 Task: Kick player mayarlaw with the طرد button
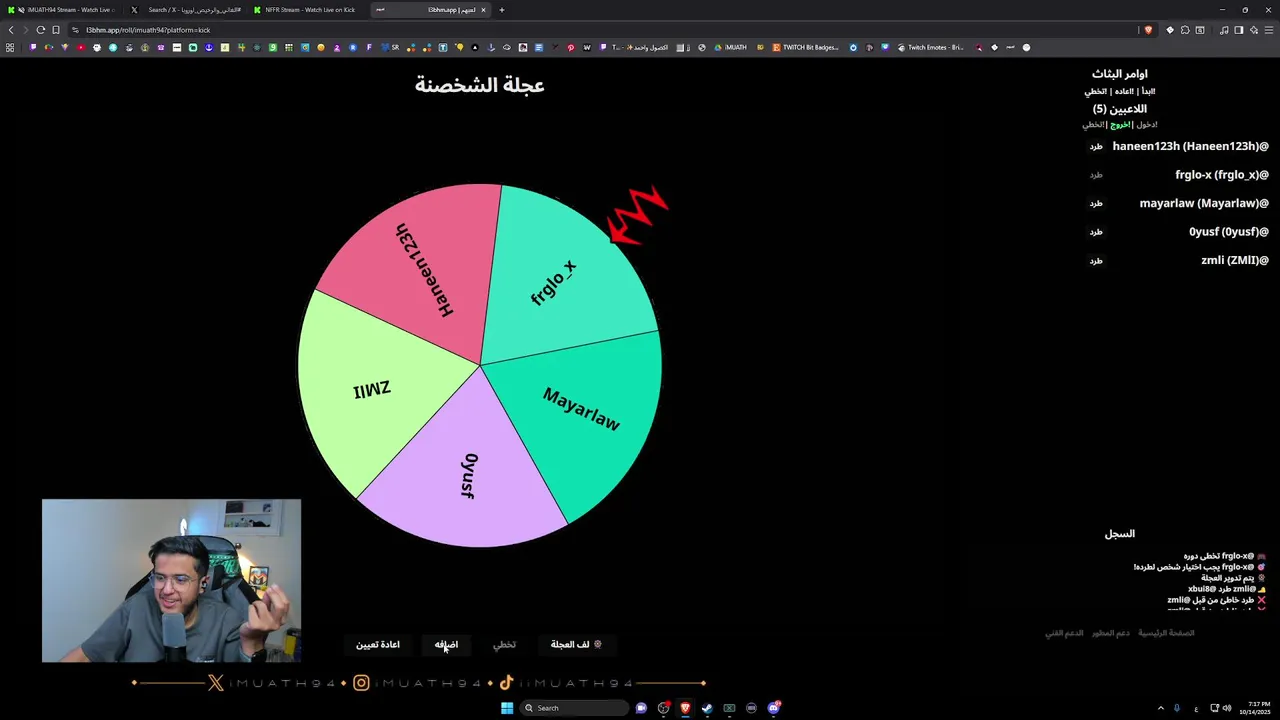(x=1096, y=203)
